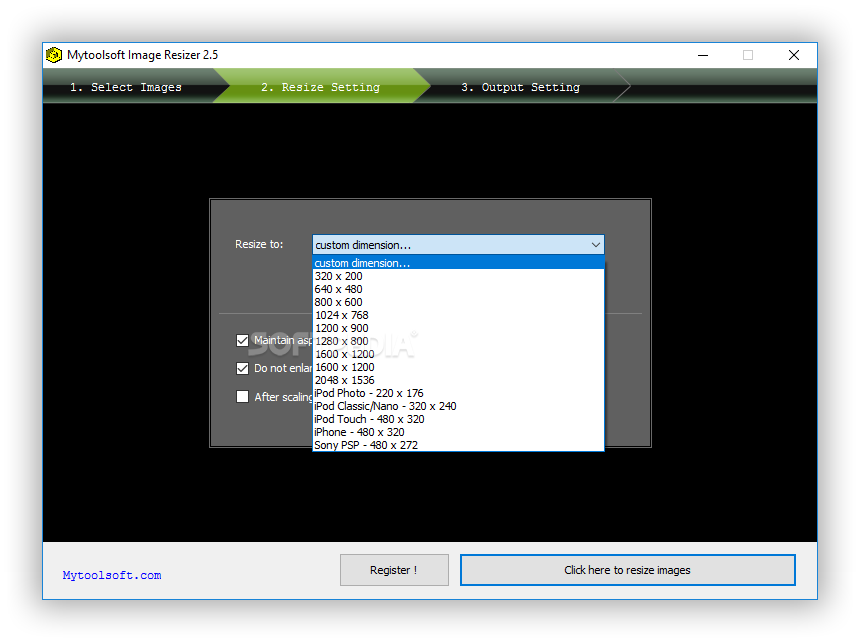This screenshot has height=642, width=860.
Task: Close the Mytoolsoft Image Resizer window
Action: 794,55
